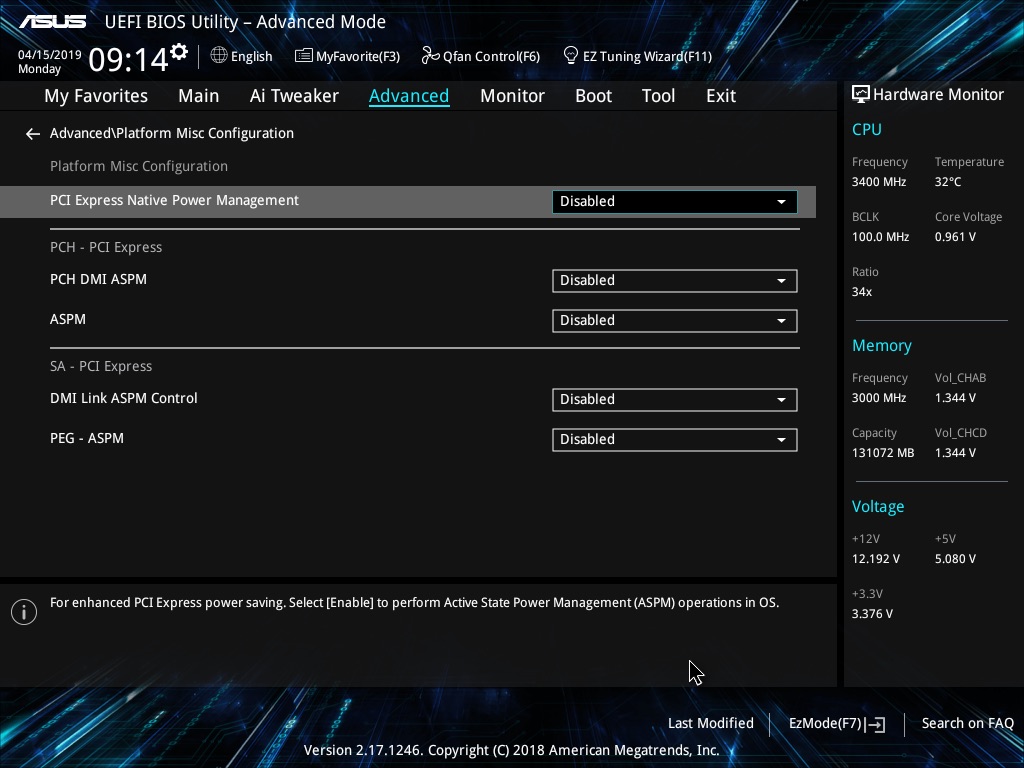The height and width of the screenshot is (768, 1024).
Task: Click the globe language icon
Action: tap(219, 56)
